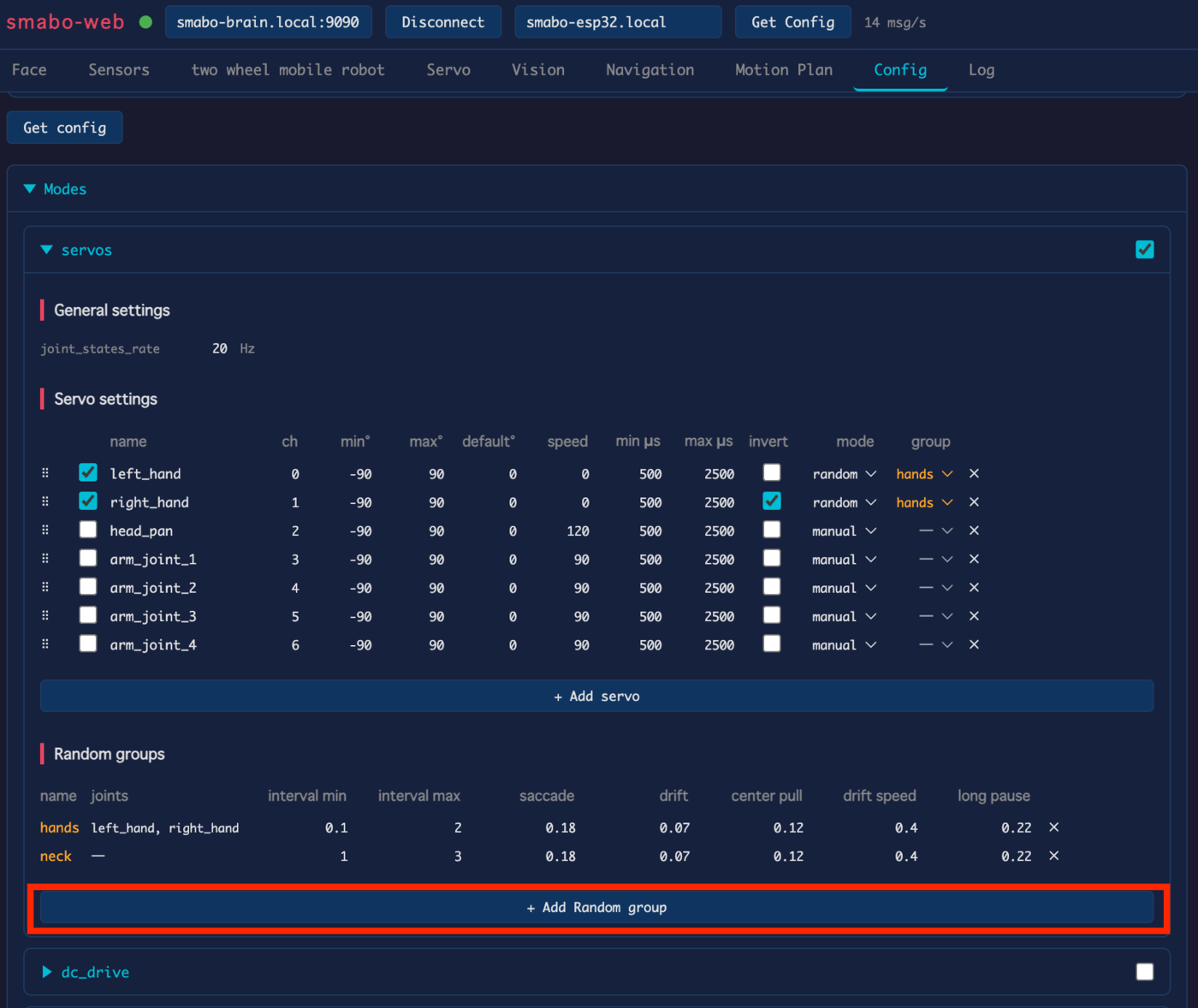The image size is (1198, 1008).
Task: Remove the arm_joint_2 servo row
Action: (x=974, y=588)
